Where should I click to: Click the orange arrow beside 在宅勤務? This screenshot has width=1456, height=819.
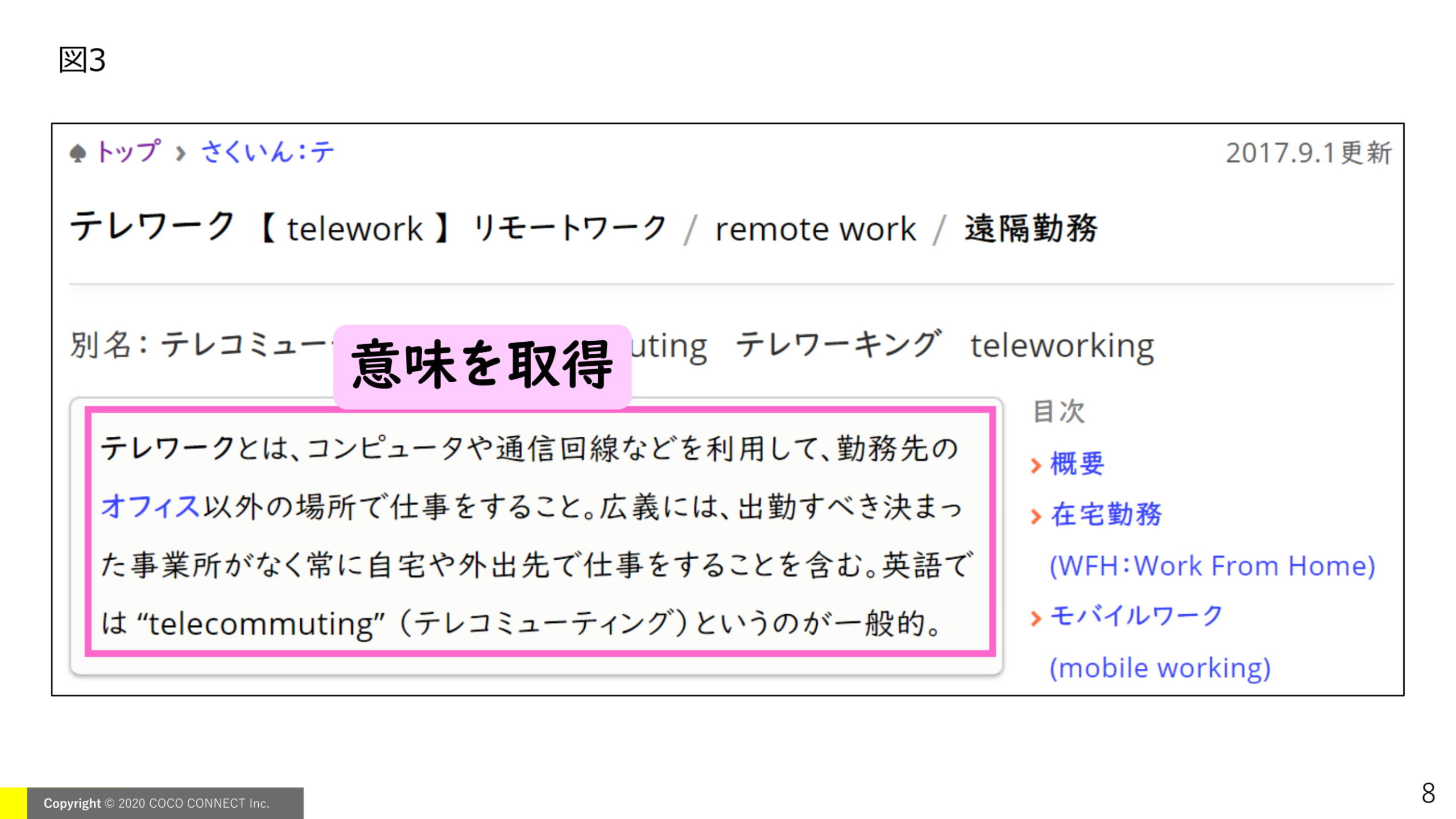[1036, 516]
